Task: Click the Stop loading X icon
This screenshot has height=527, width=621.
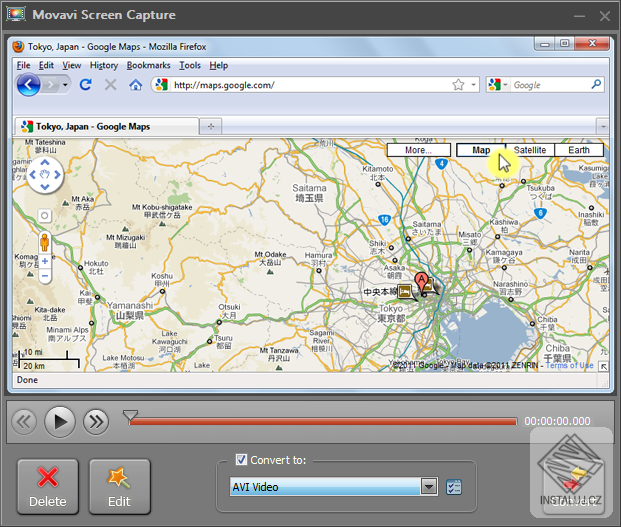Action: click(110, 84)
